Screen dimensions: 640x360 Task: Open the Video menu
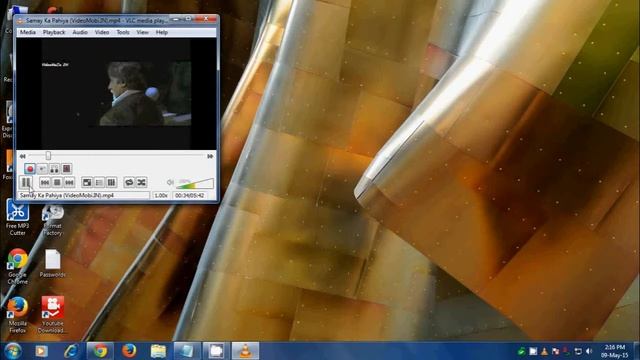pyautogui.click(x=102, y=32)
